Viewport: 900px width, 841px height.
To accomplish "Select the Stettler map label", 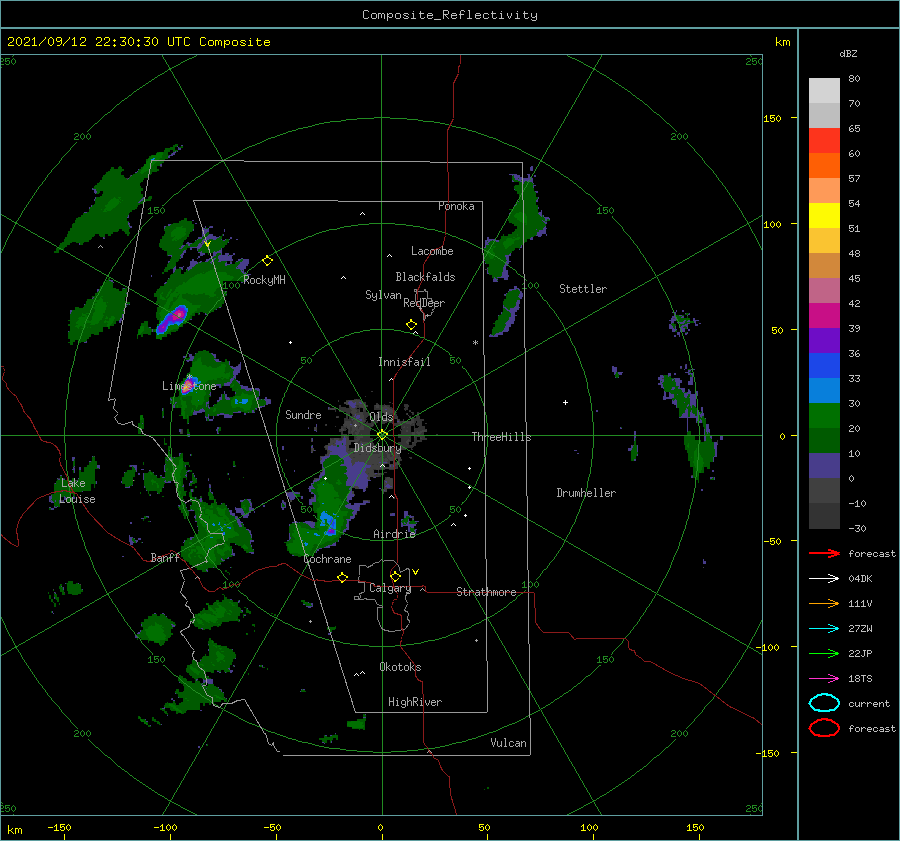I will point(583,289).
